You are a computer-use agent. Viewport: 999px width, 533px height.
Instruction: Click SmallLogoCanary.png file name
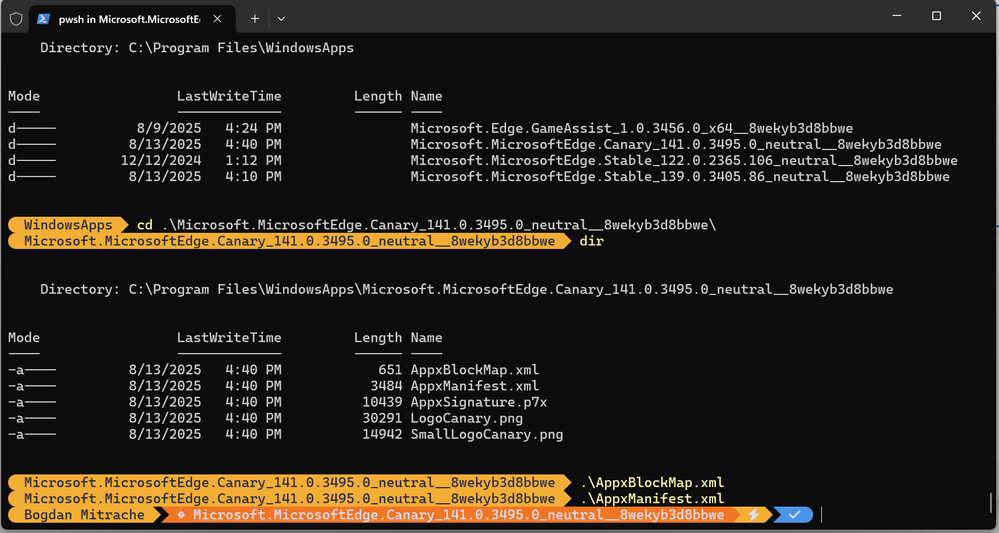[487, 435]
